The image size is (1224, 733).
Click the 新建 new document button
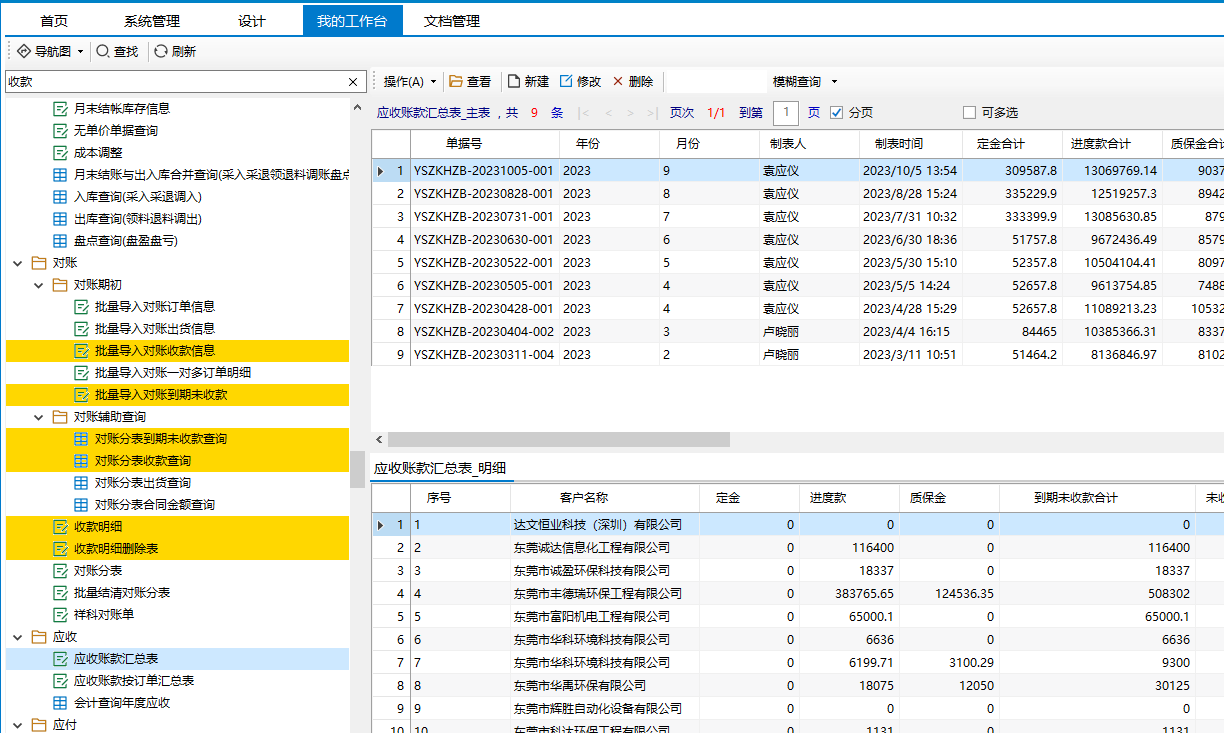click(x=528, y=81)
